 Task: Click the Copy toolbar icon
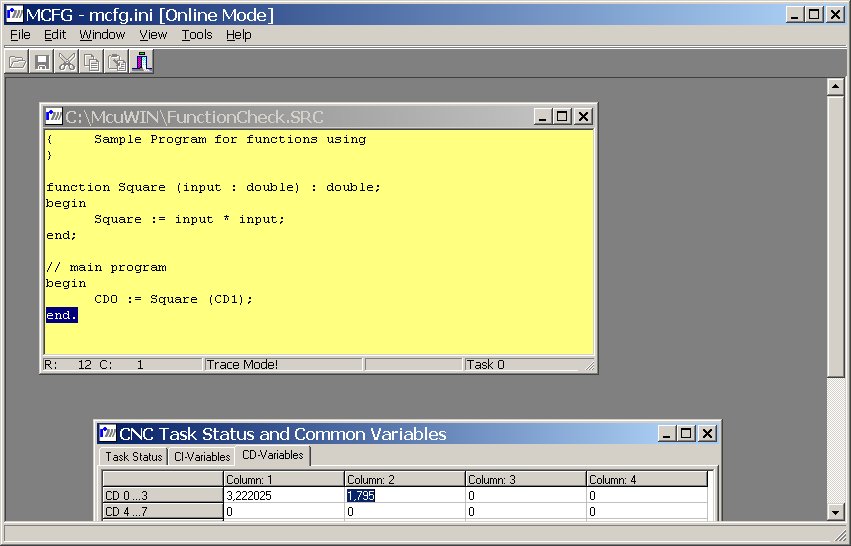pyautogui.click(x=92, y=61)
